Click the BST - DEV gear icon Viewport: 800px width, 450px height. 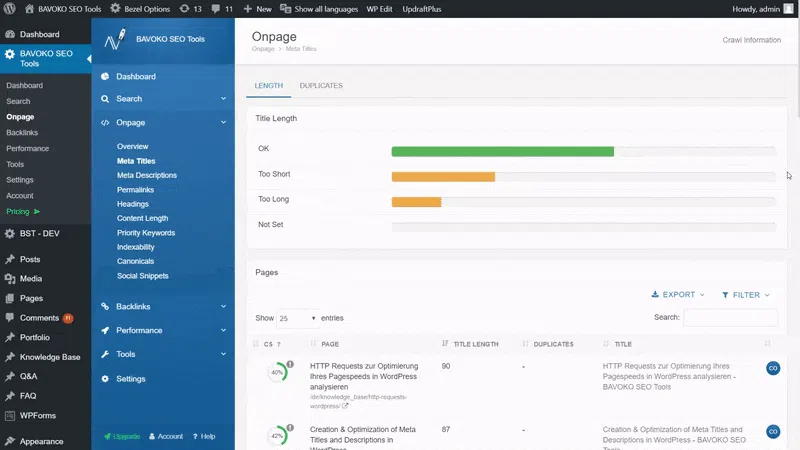pyautogui.click(x=10, y=234)
